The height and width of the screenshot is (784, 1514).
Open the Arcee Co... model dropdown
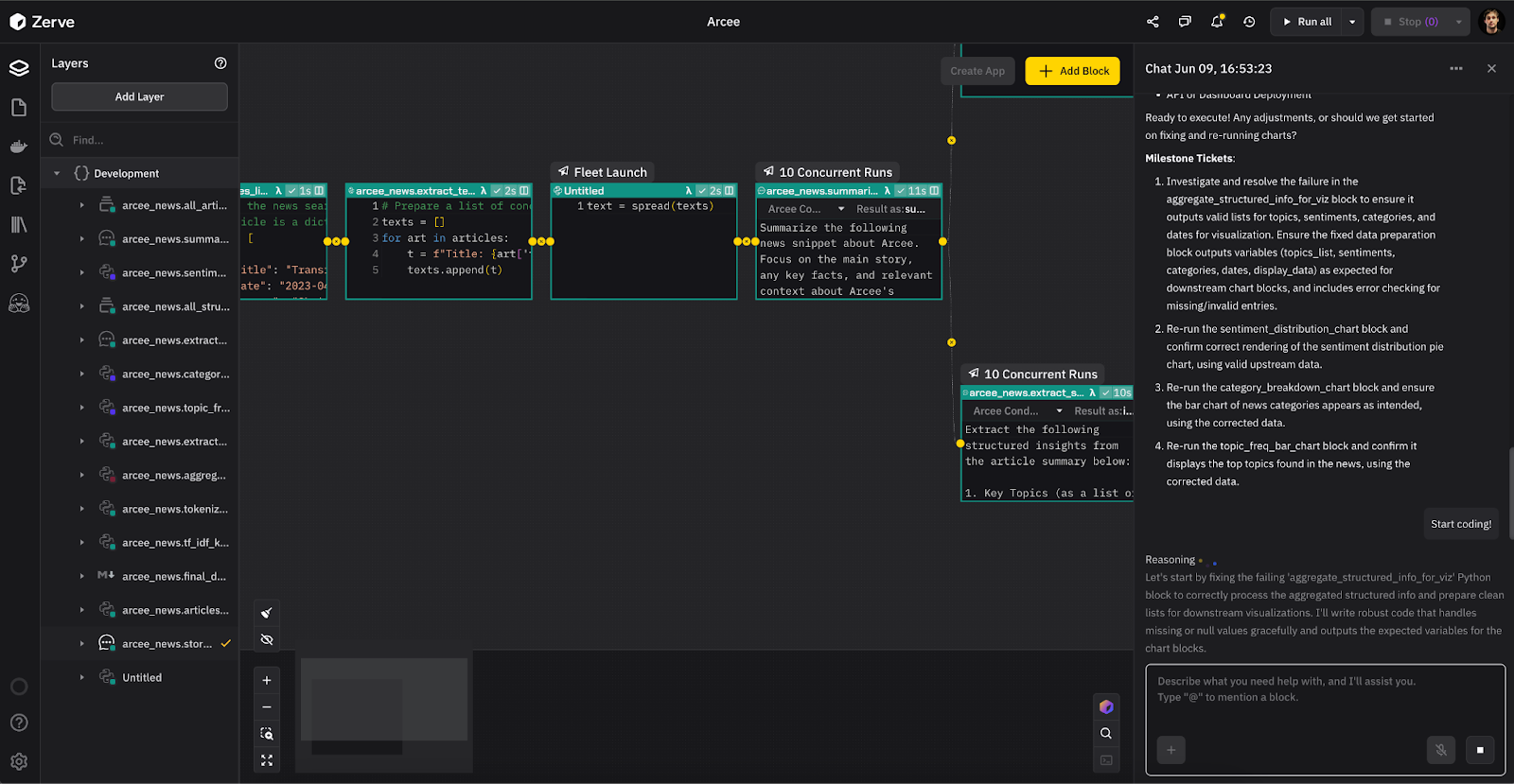point(805,209)
